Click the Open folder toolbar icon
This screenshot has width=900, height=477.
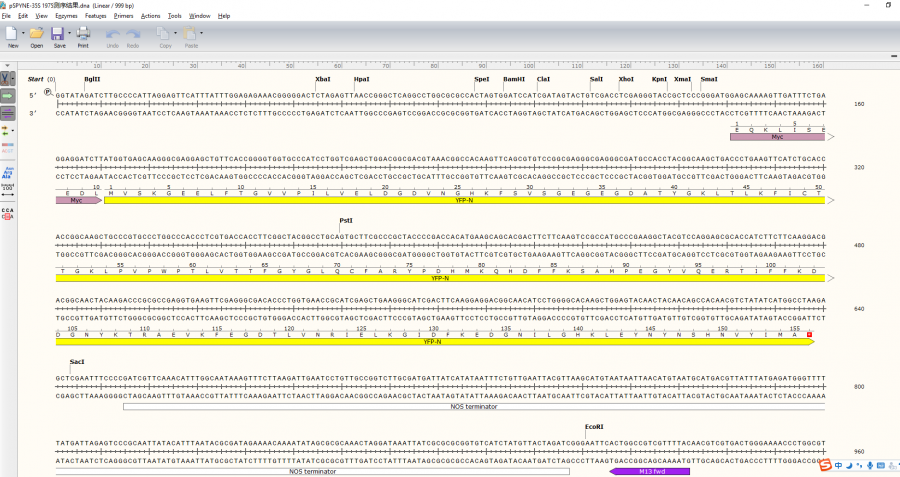37,34
